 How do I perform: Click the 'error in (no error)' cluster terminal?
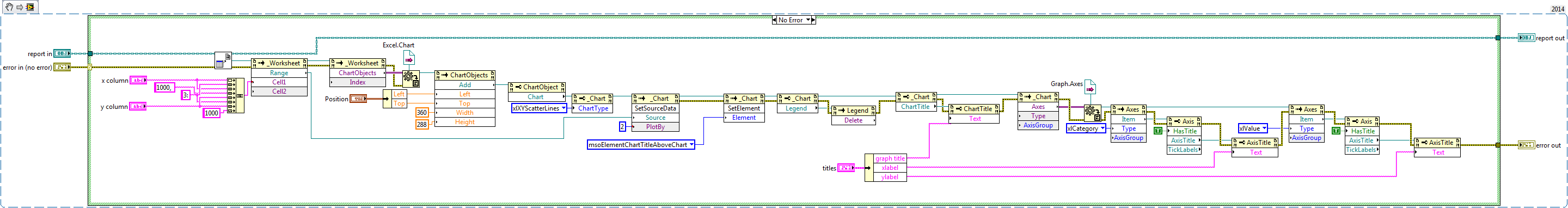coord(62,68)
